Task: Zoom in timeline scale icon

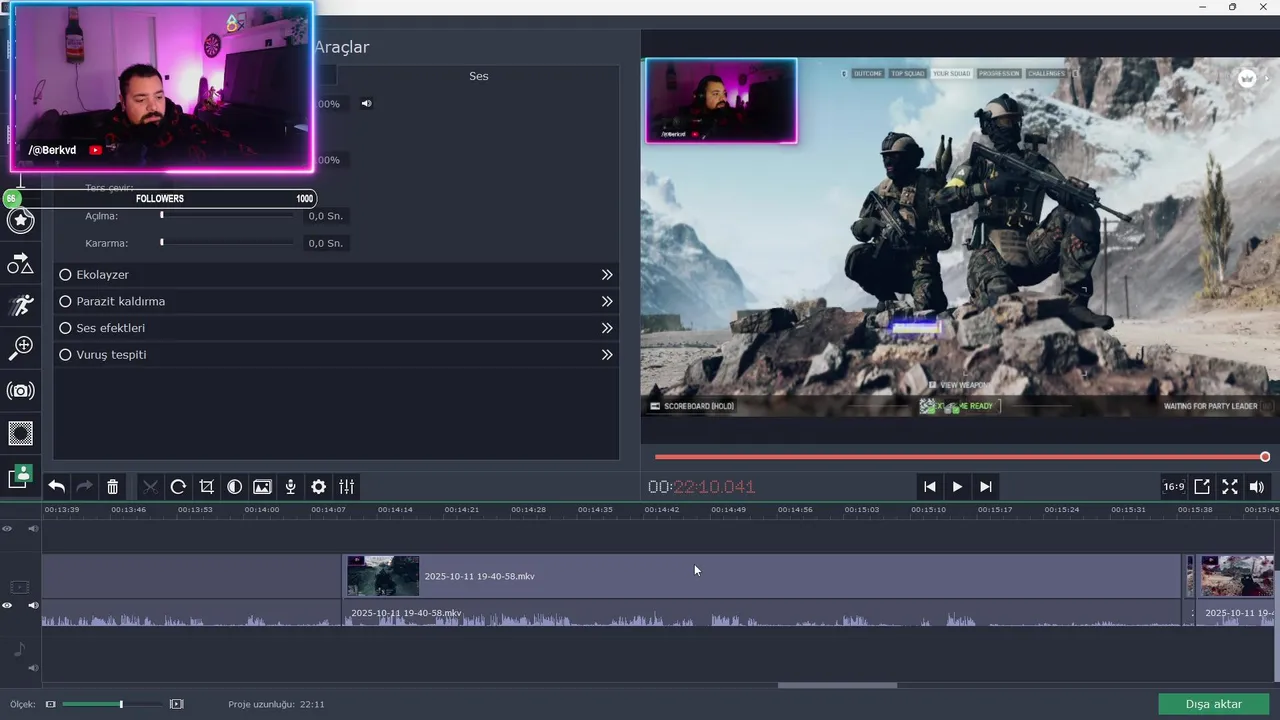Action: coord(177,704)
